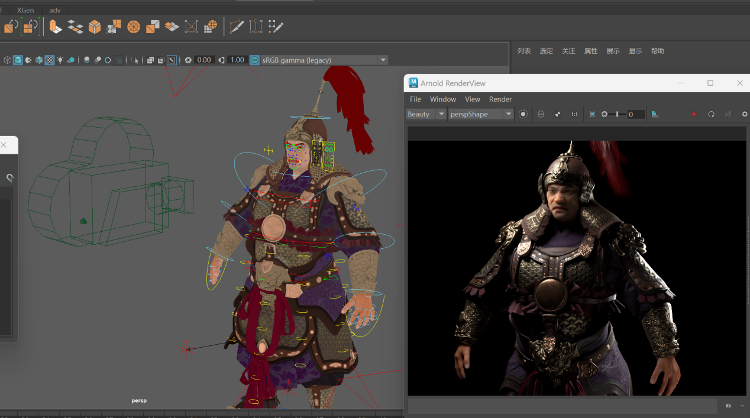Image resolution: width=750 pixels, height=418 pixels.
Task: Click the cube-shaped modeling shelf icon
Action: point(95,26)
